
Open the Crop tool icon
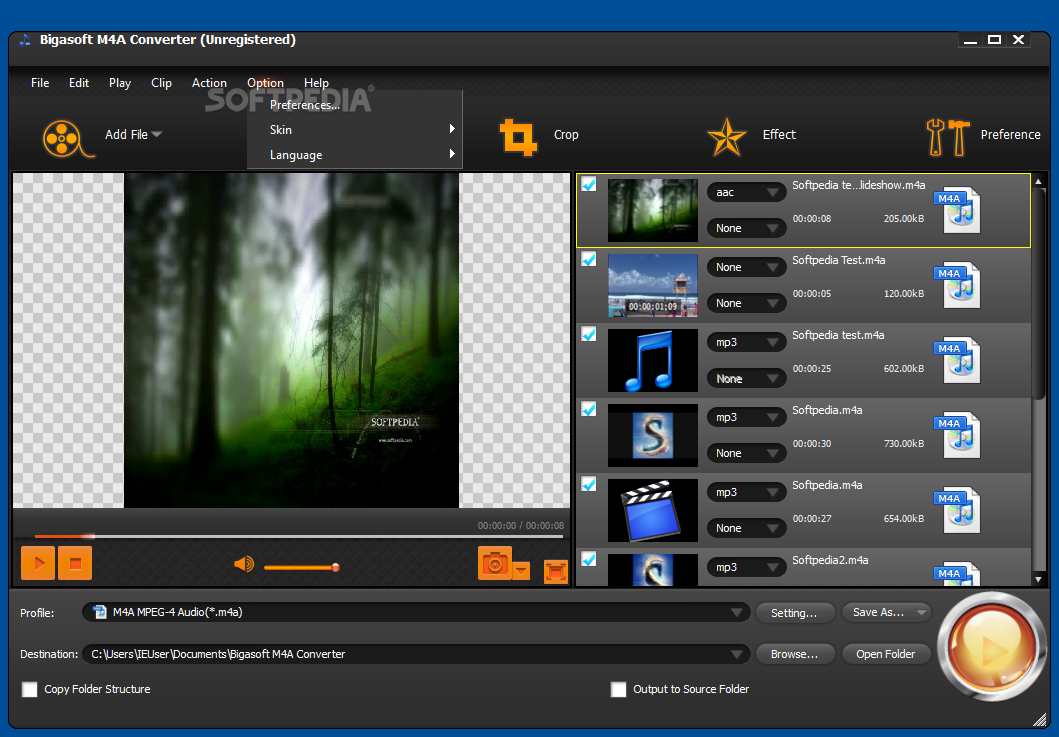518,137
